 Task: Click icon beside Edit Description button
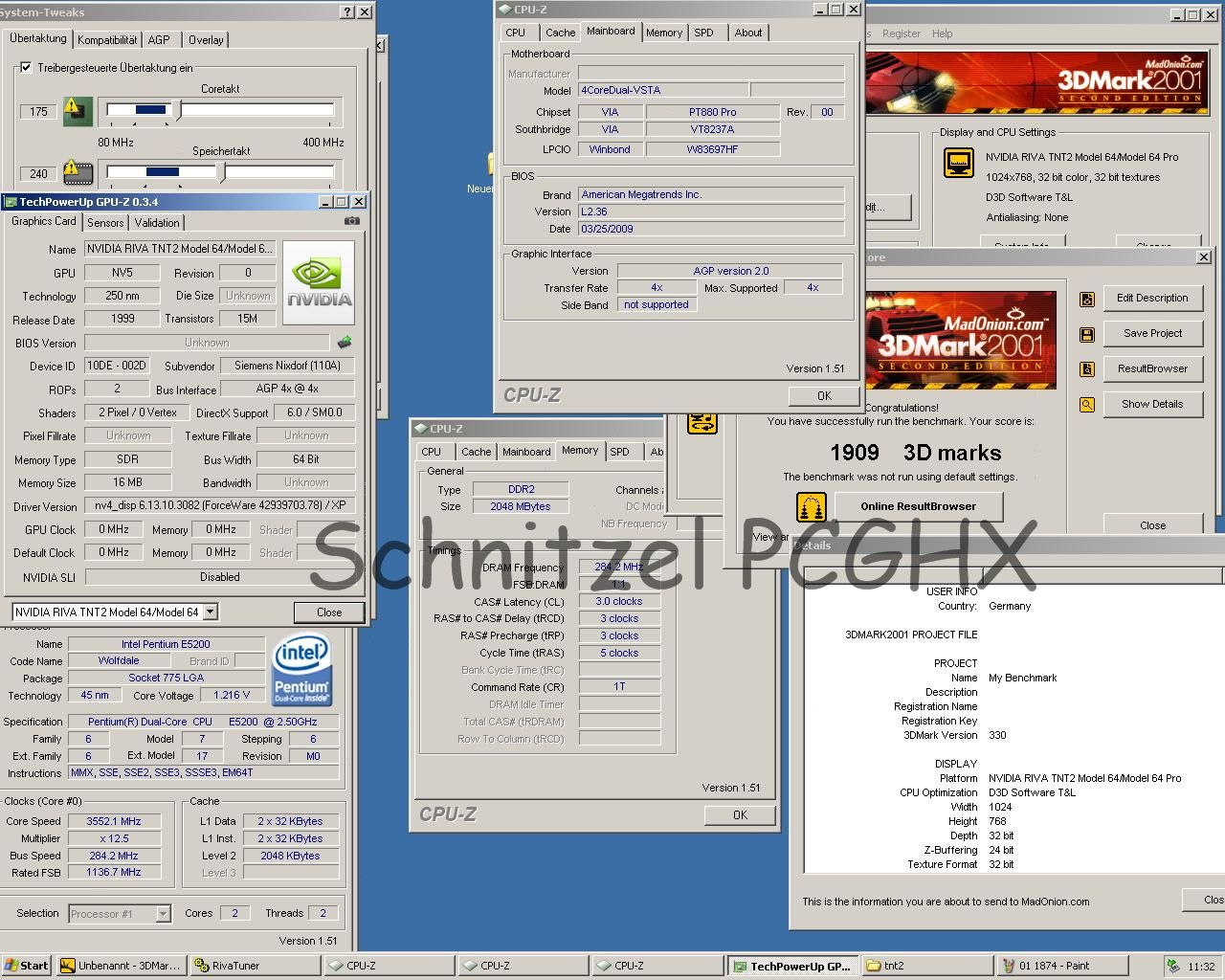click(1087, 299)
